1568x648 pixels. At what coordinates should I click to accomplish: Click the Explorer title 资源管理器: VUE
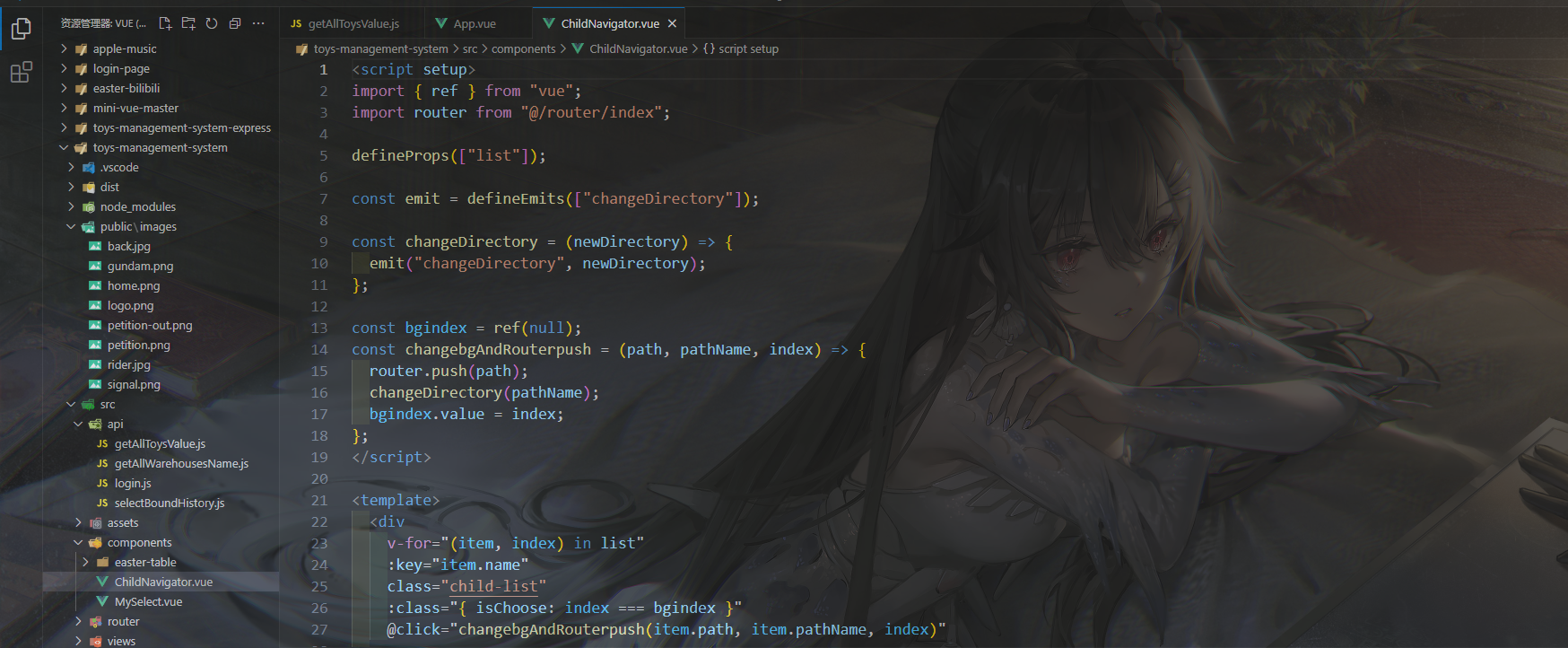[103, 23]
